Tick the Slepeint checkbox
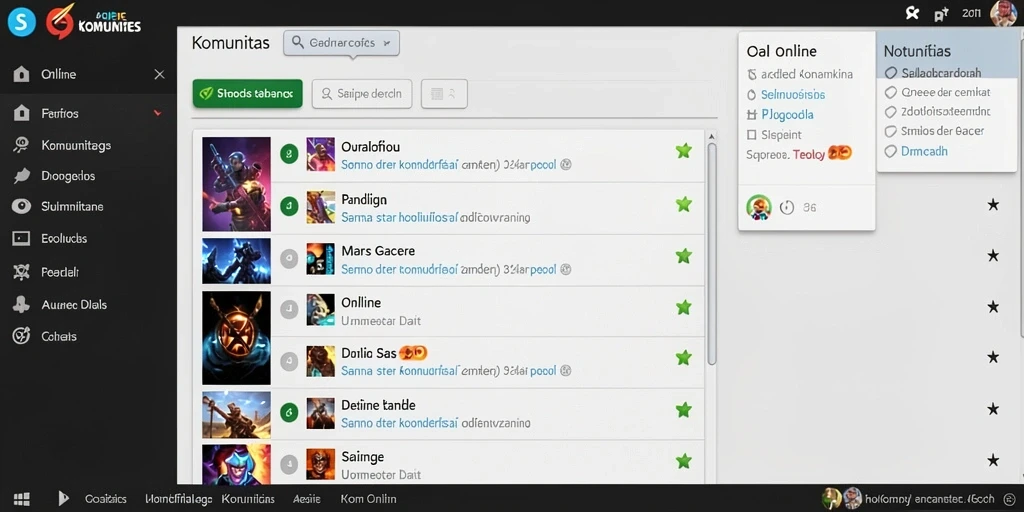1024x512 pixels. pyautogui.click(x=751, y=135)
